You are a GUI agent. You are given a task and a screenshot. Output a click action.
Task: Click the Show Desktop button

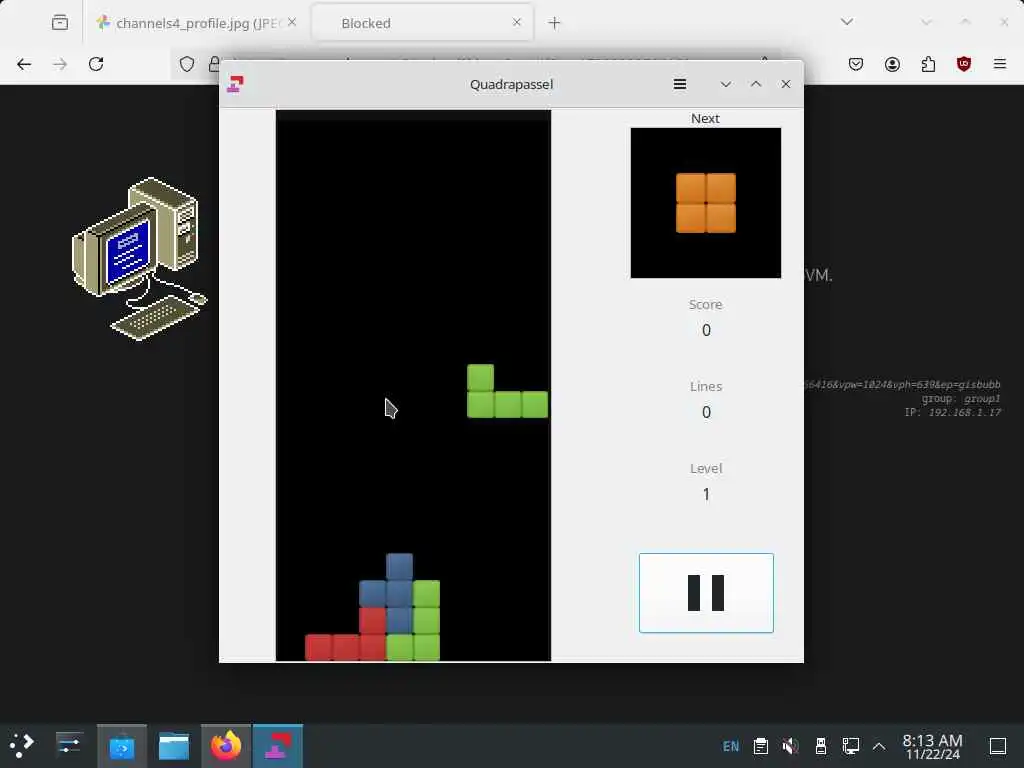pyautogui.click(x=998, y=746)
